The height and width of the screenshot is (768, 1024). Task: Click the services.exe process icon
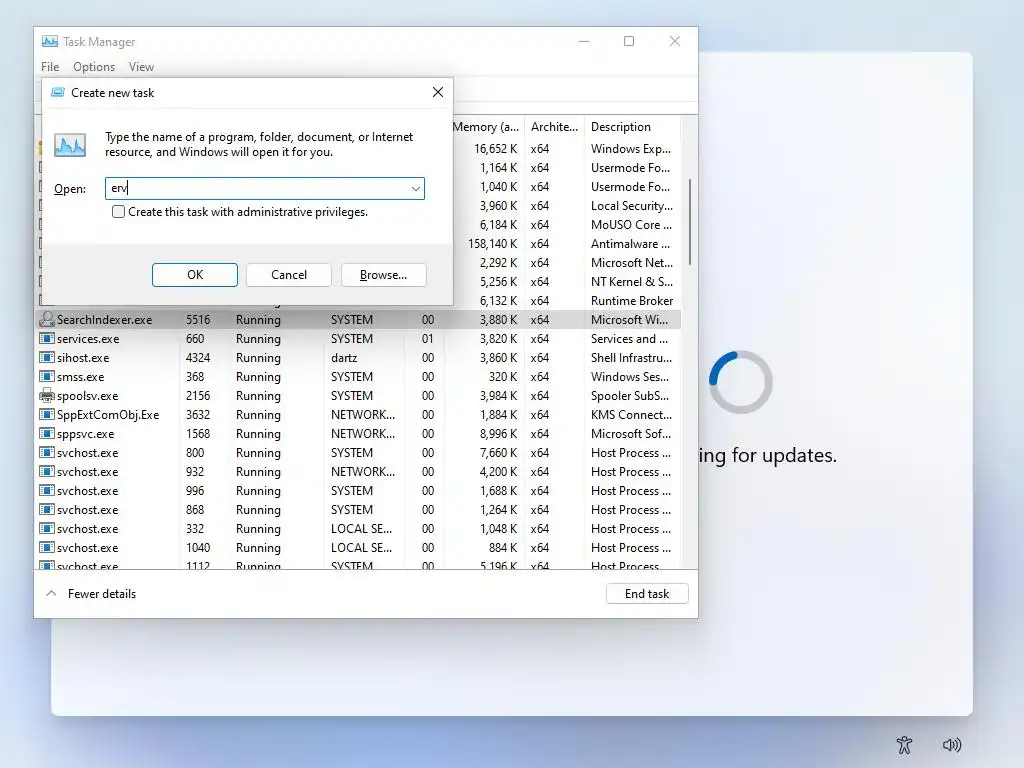46,338
